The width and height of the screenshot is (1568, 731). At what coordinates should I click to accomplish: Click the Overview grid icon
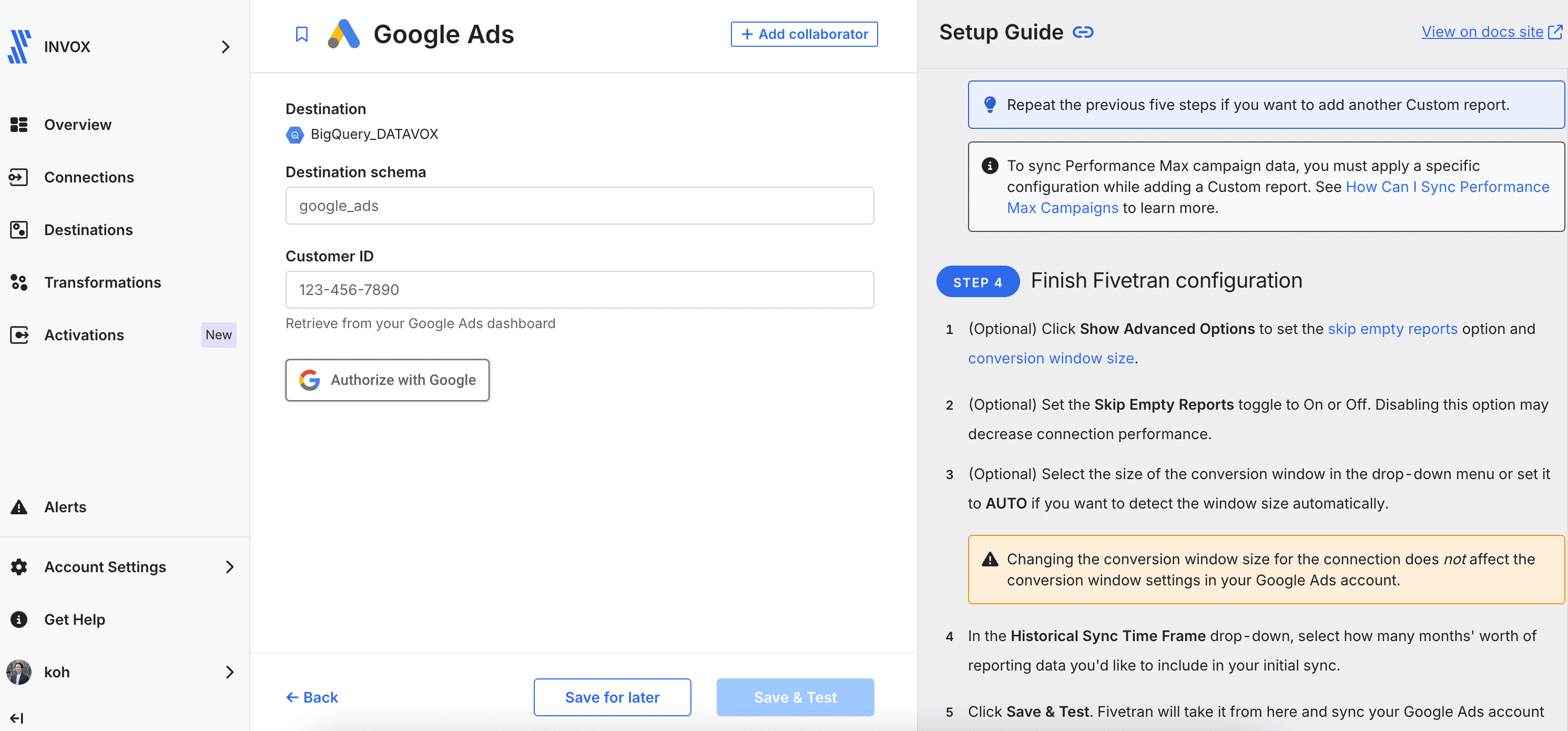pyautogui.click(x=19, y=125)
